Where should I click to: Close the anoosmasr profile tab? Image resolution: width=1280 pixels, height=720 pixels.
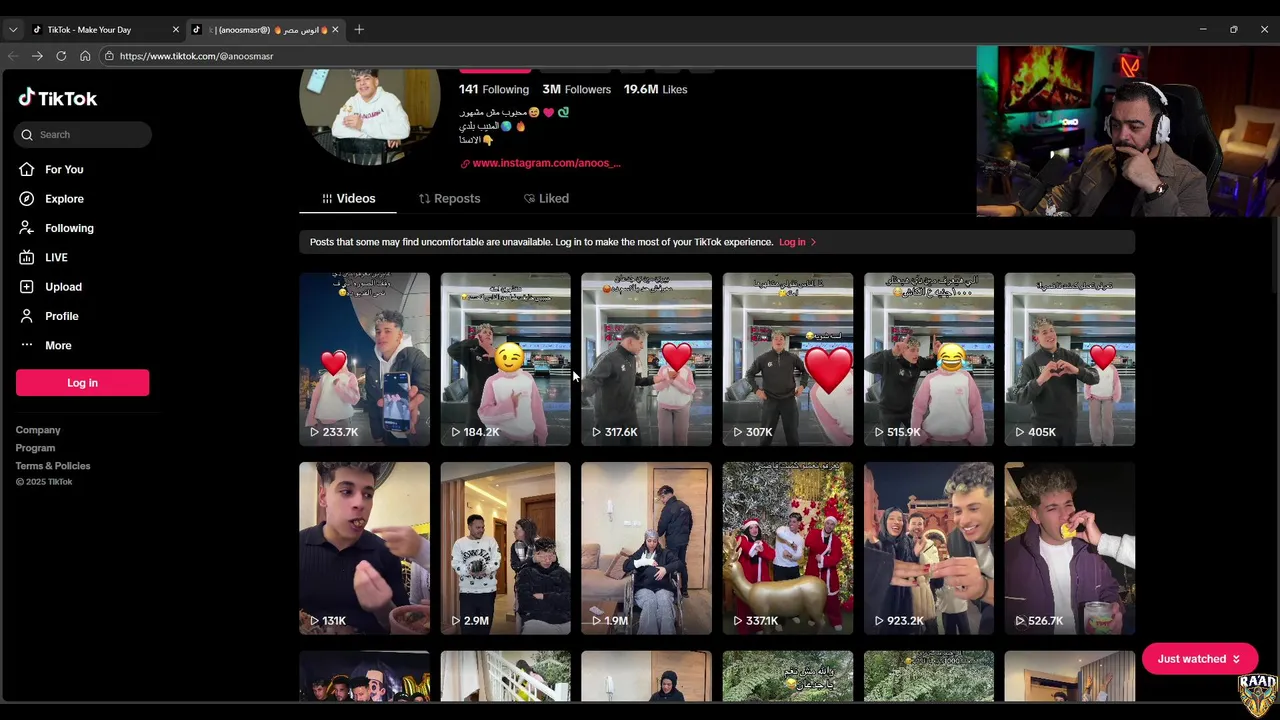335,30
